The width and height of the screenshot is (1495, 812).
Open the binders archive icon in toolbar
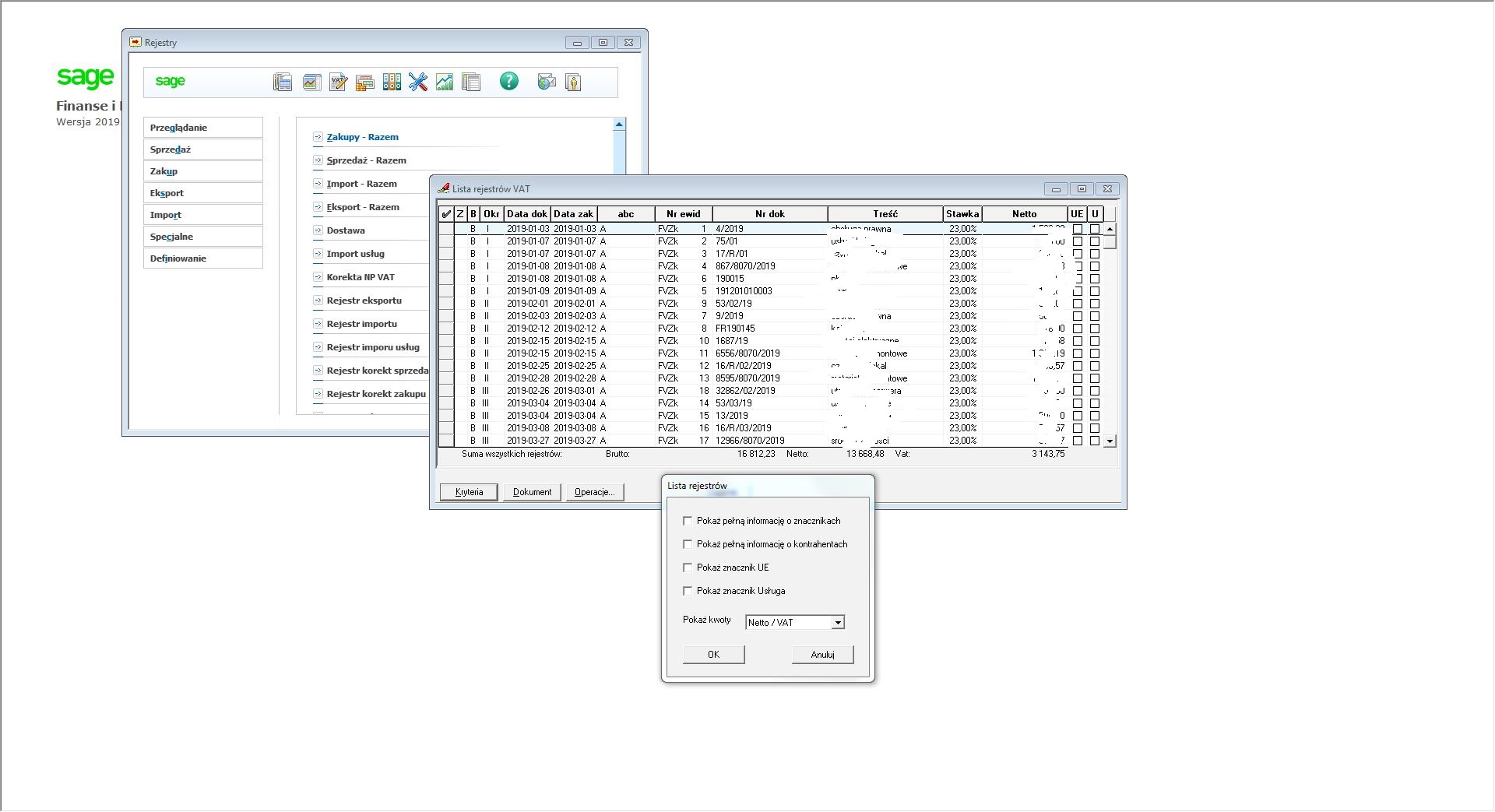click(x=392, y=82)
